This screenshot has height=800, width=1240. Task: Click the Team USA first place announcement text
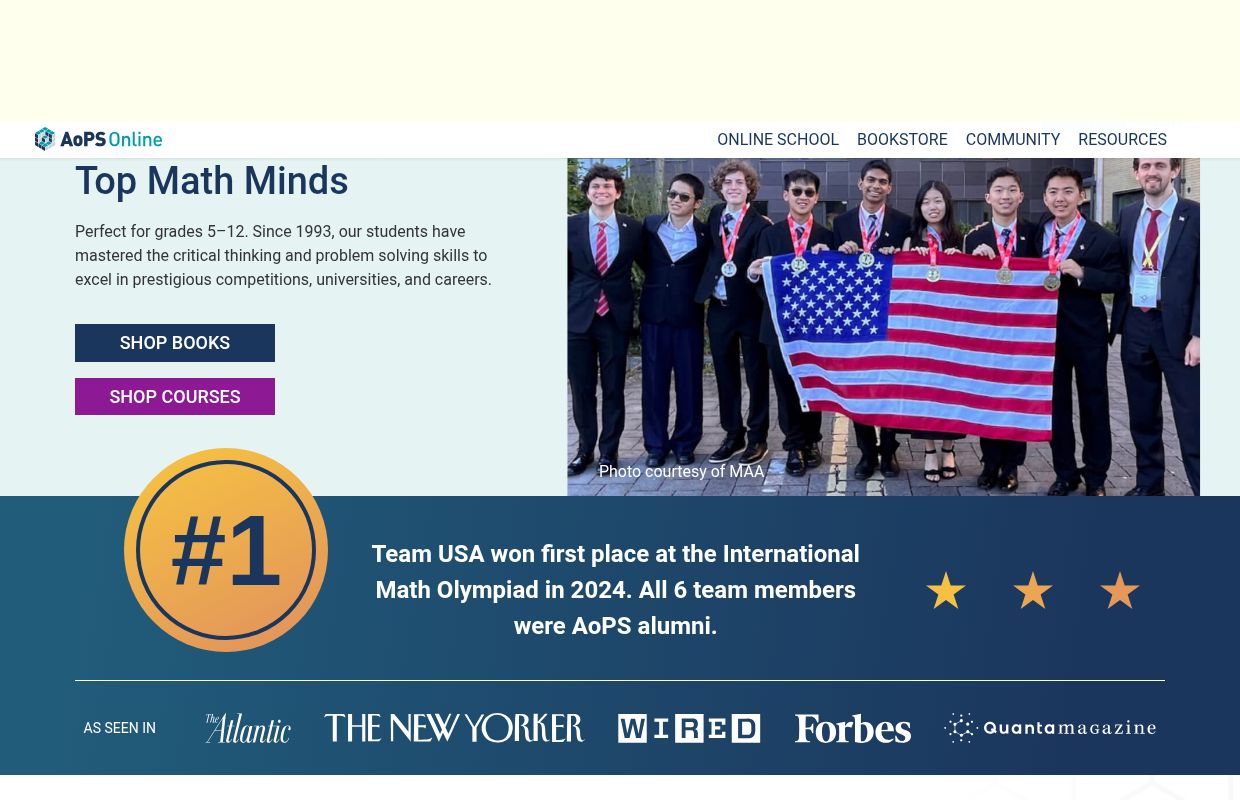pyautogui.click(x=615, y=590)
